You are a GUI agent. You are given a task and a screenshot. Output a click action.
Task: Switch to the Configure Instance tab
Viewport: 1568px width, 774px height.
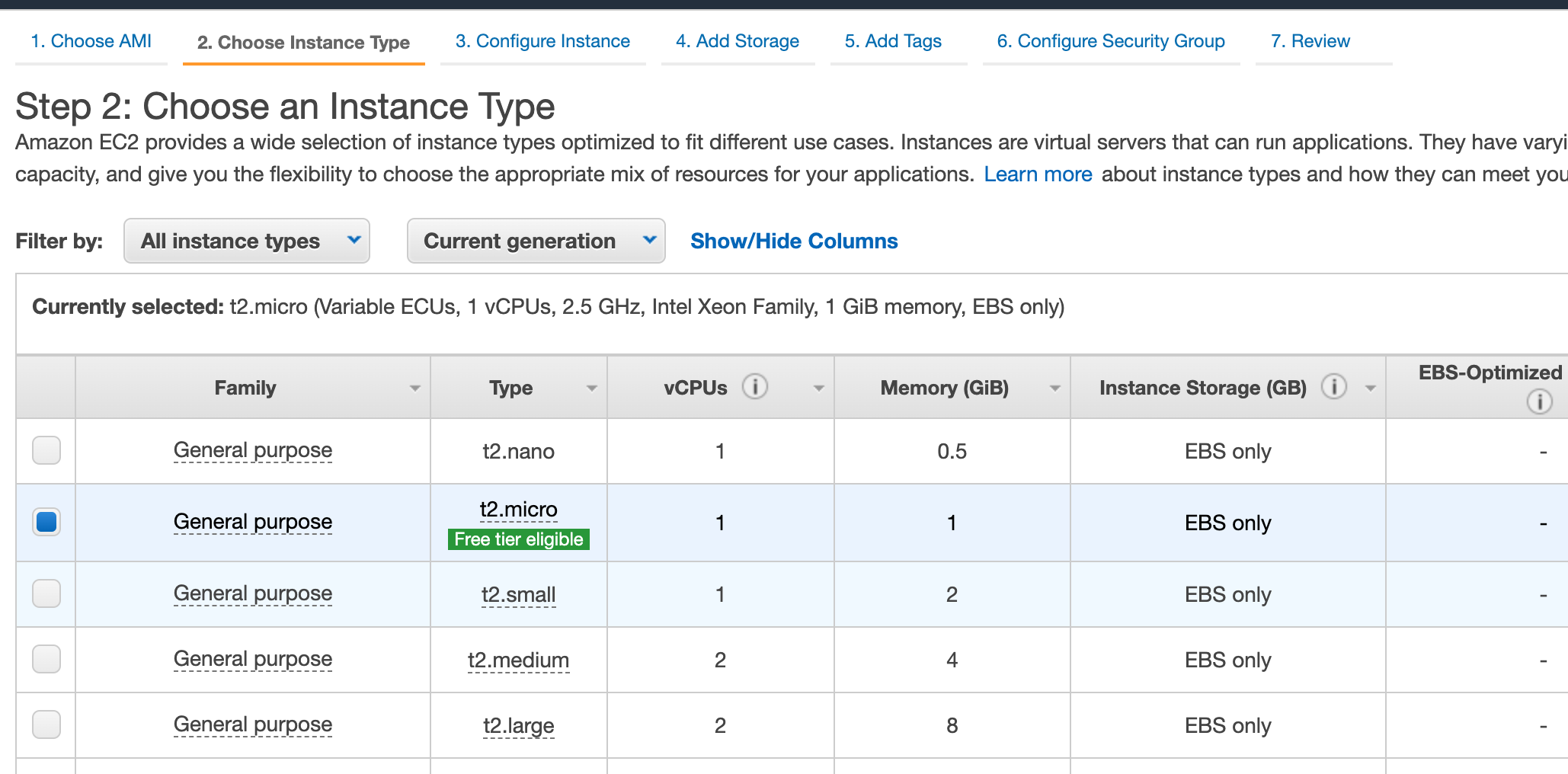point(543,41)
